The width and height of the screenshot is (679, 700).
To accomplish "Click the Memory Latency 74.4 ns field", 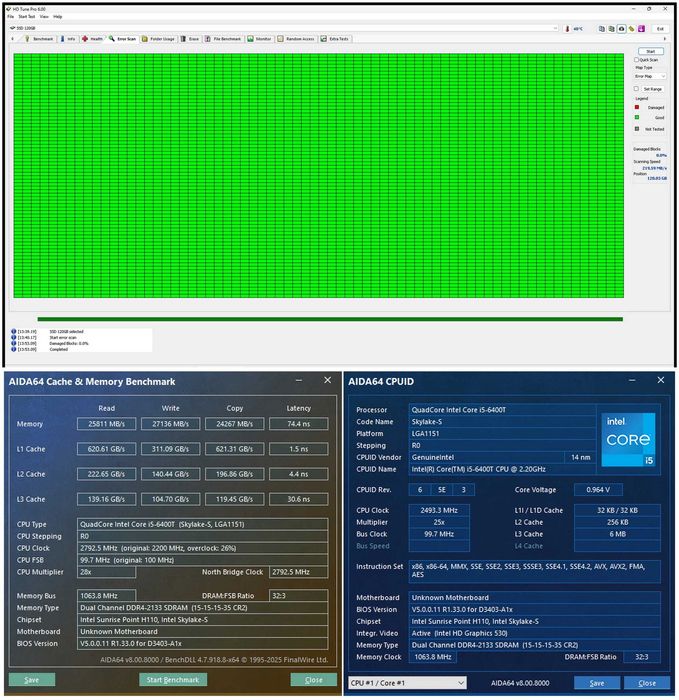I will point(299,424).
